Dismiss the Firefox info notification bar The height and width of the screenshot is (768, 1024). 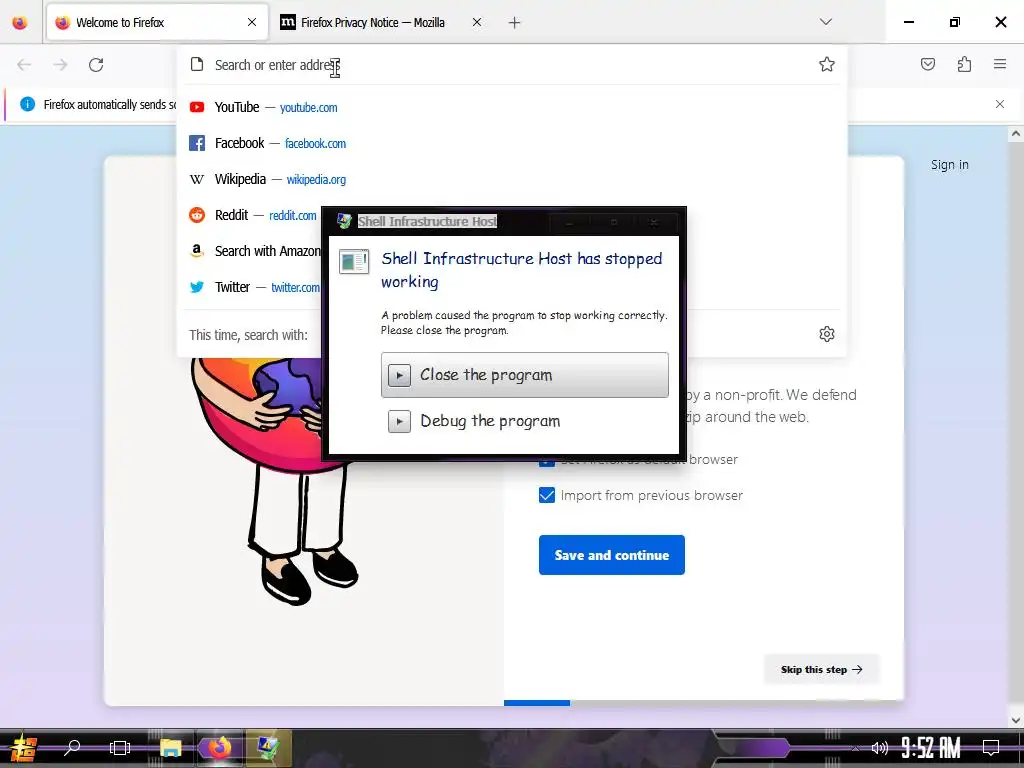(x=1000, y=104)
